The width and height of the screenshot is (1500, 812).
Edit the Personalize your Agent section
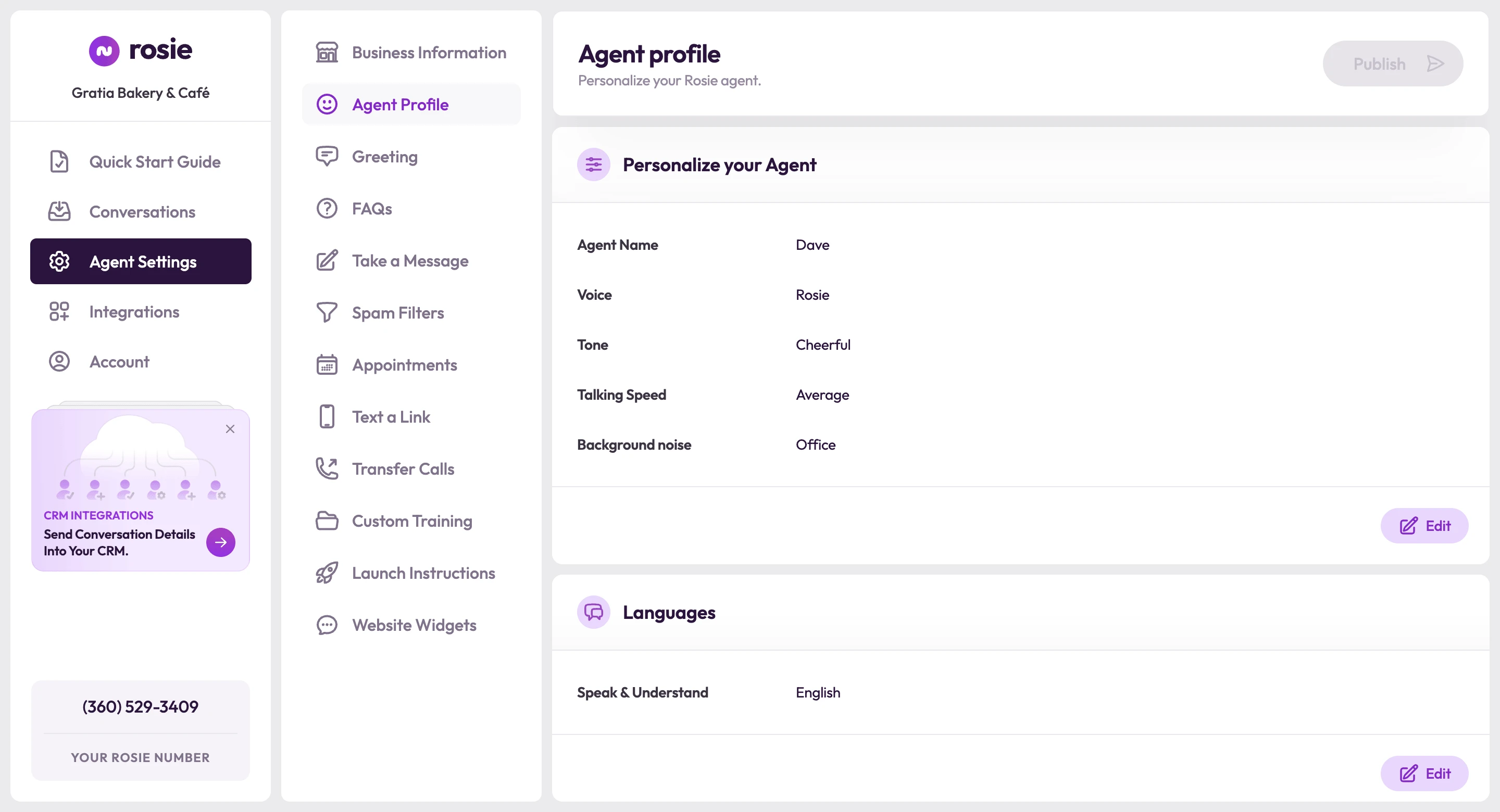1424,526
